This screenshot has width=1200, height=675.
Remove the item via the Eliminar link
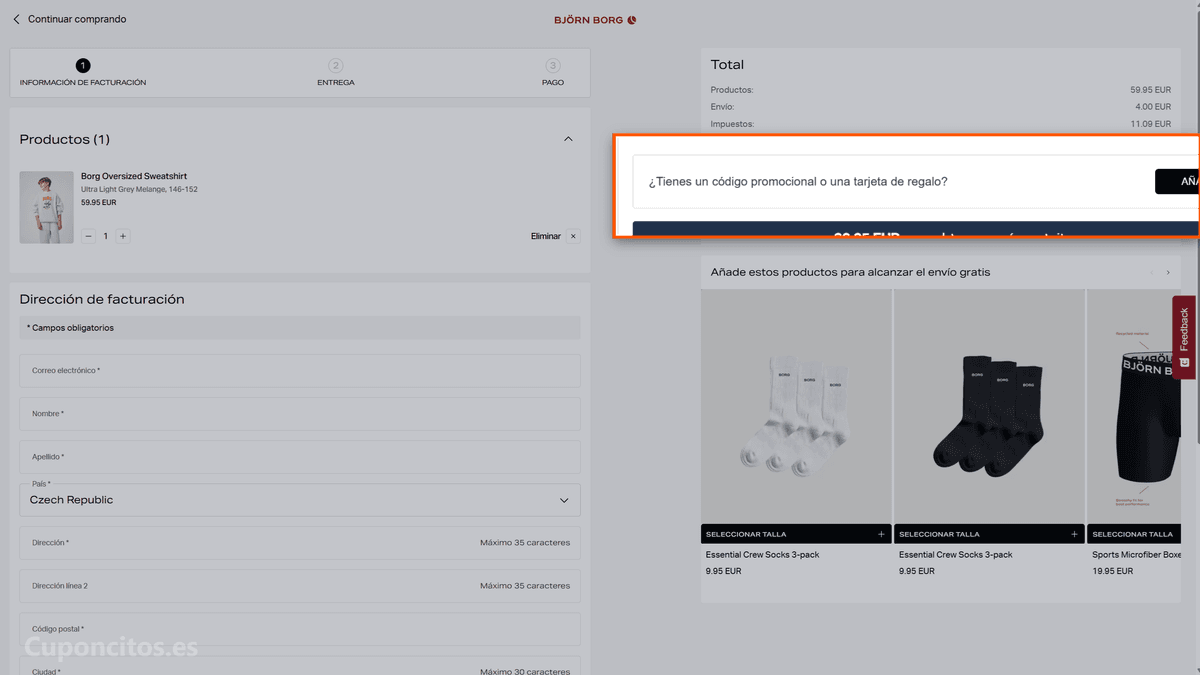[546, 236]
